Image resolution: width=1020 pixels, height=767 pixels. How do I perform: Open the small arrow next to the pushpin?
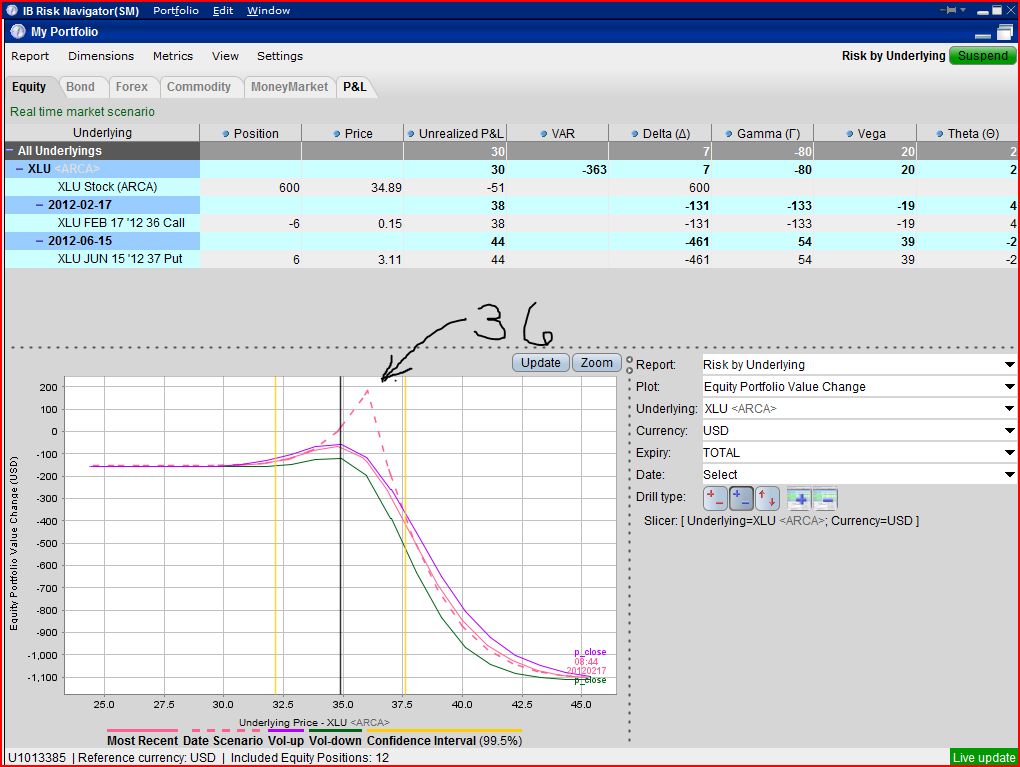[963, 10]
